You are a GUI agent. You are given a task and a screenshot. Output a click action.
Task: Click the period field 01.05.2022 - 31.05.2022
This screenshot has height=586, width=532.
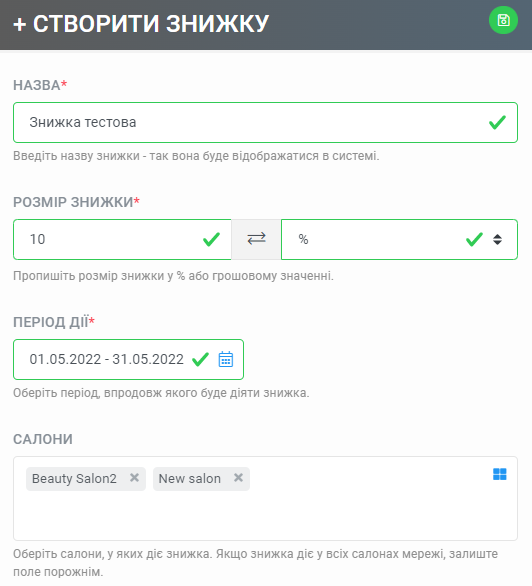[128, 359]
